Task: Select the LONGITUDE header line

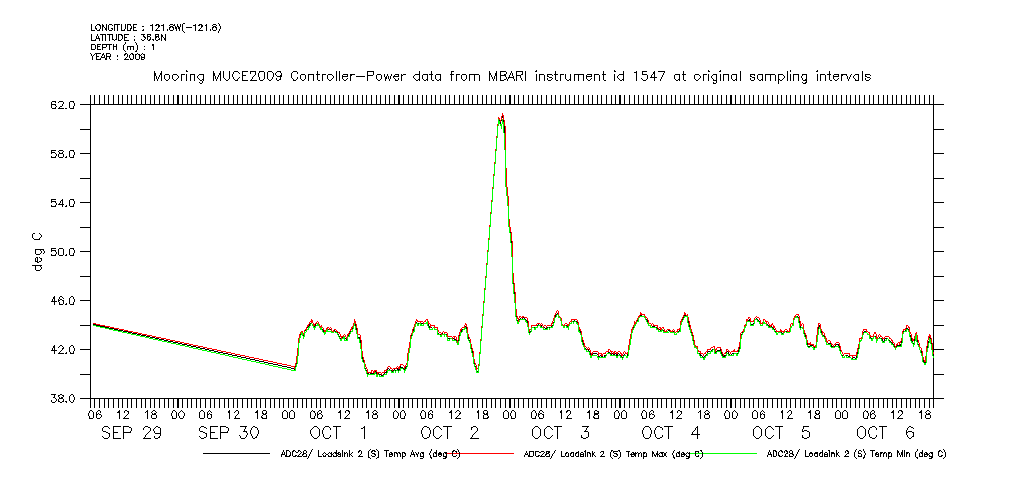Action: click(155, 27)
